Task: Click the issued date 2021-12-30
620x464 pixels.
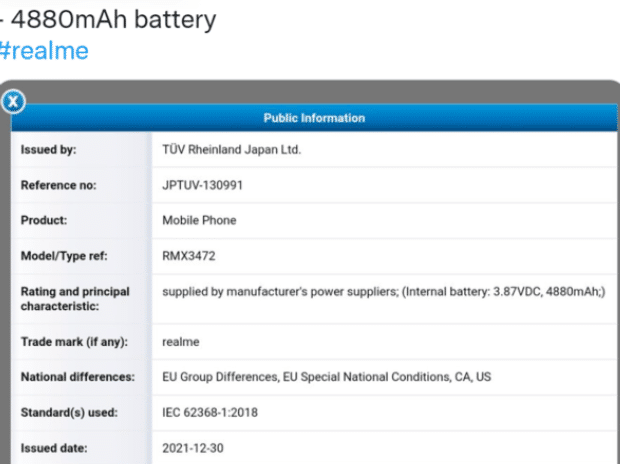Action: (x=192, y=447)
